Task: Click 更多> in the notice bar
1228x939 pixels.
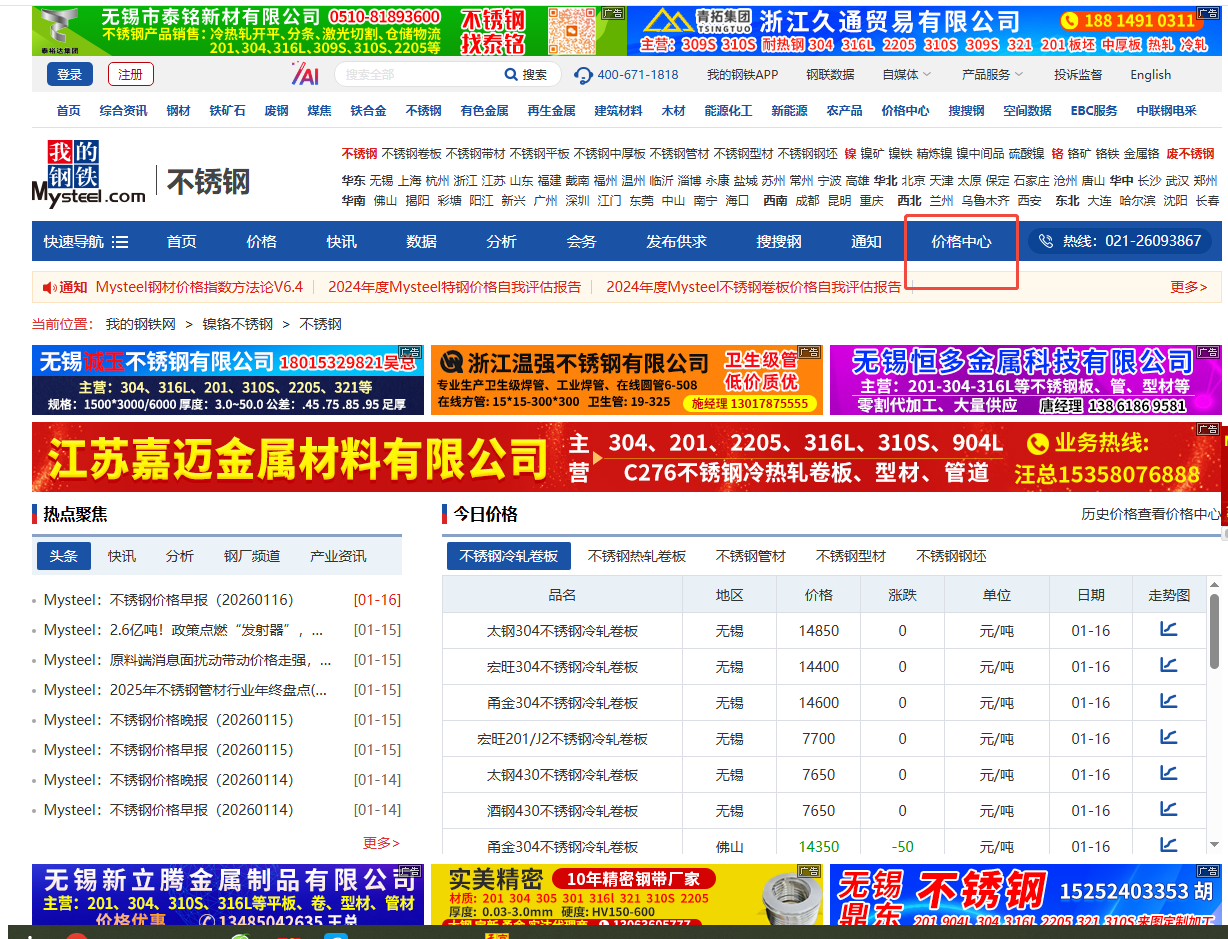Action: (1188, 287)
